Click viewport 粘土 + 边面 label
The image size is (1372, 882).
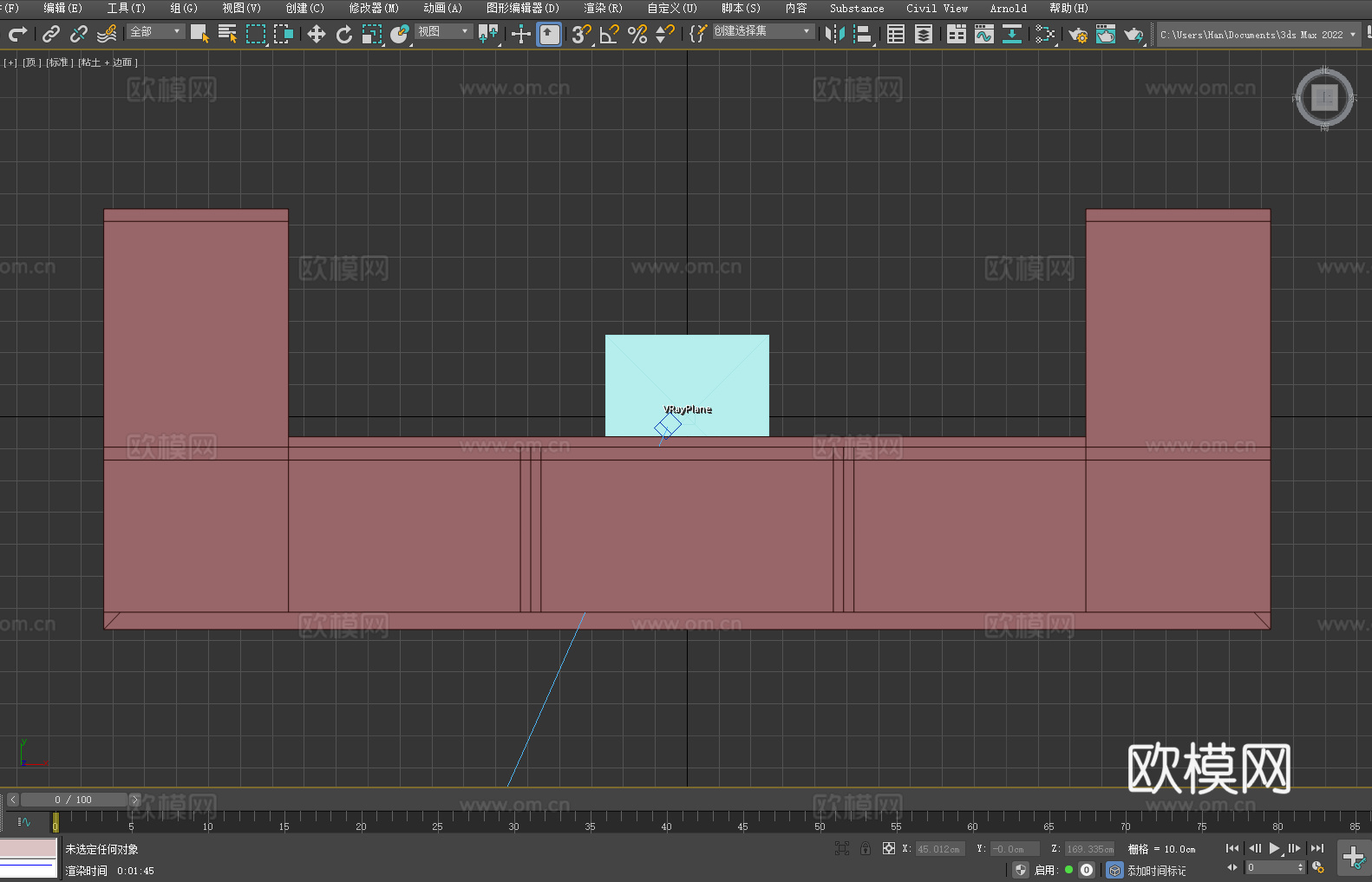click(x=108, y=62)
